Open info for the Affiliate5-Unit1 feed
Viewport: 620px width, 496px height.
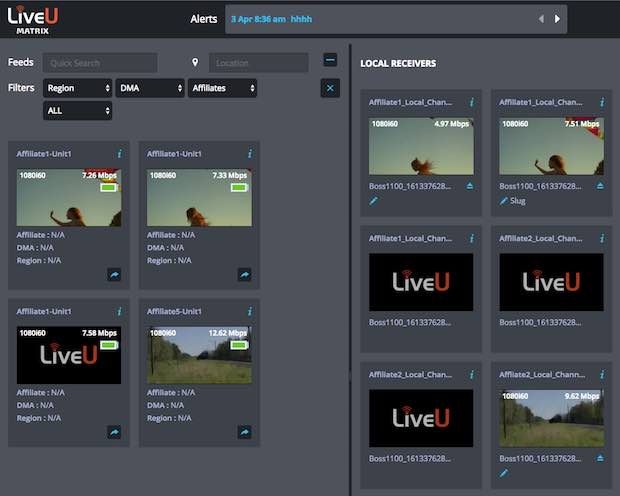pos(250,312)
